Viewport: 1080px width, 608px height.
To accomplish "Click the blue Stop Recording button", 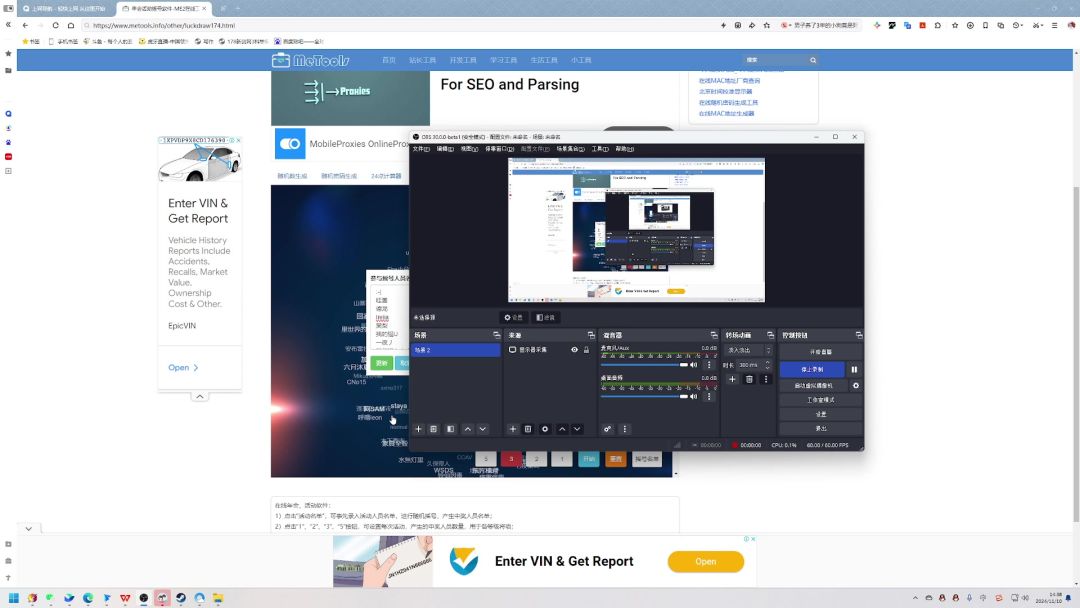I will tap(812, 369).
